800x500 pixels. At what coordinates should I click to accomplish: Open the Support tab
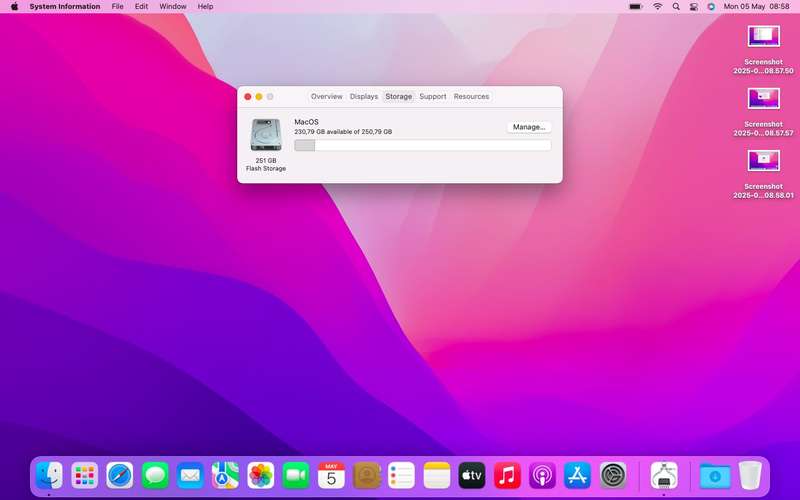click(433, 96)
